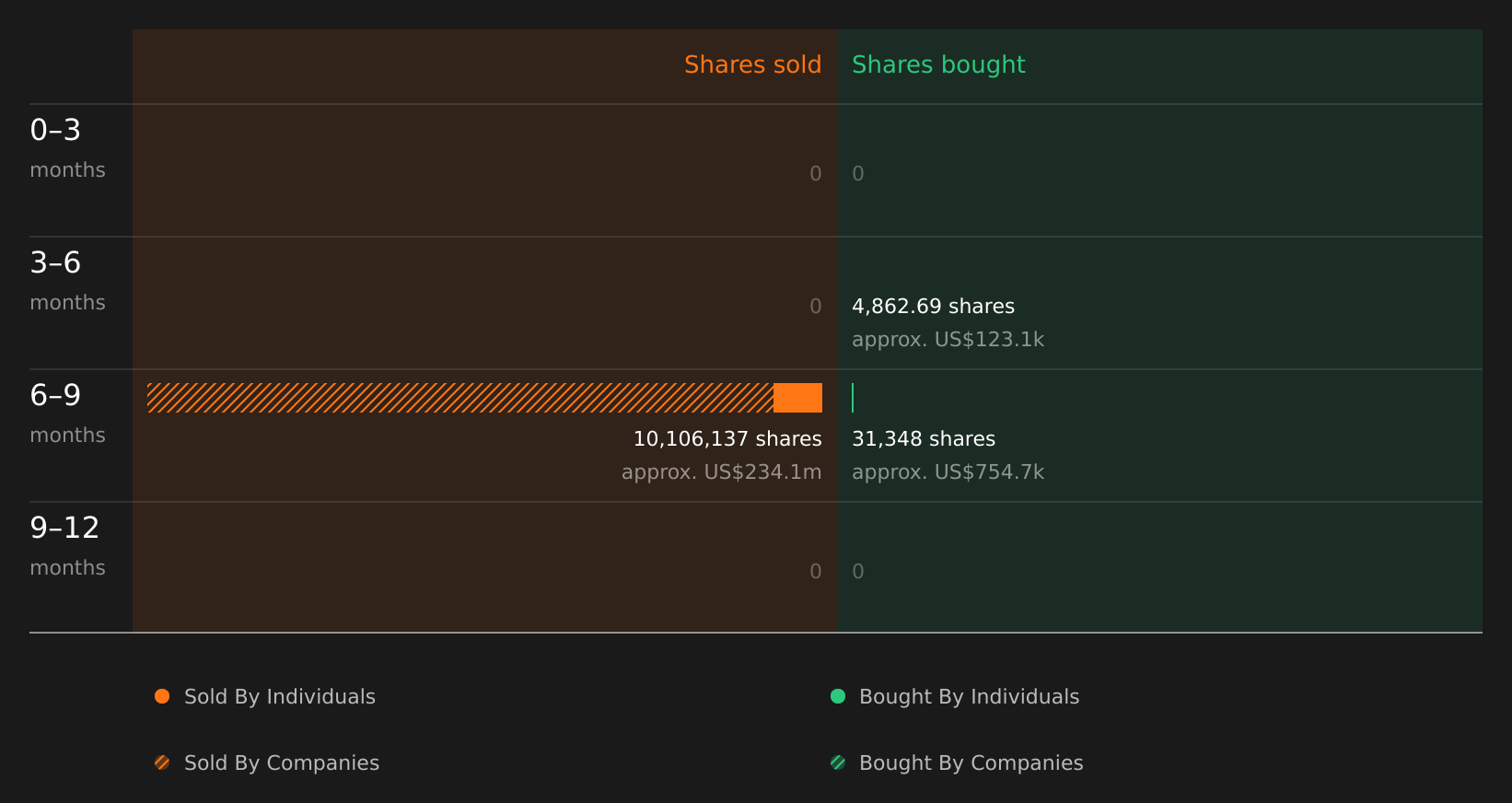Click the 4,862.69 shares value
The image size is (1512, 803).
(x=934, y=307)
